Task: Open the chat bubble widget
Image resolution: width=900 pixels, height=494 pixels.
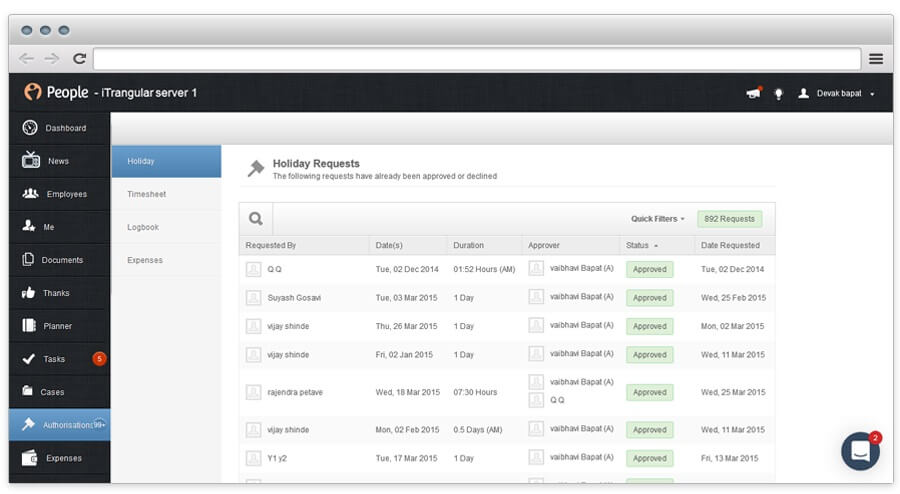Action: tap(860, 452)
